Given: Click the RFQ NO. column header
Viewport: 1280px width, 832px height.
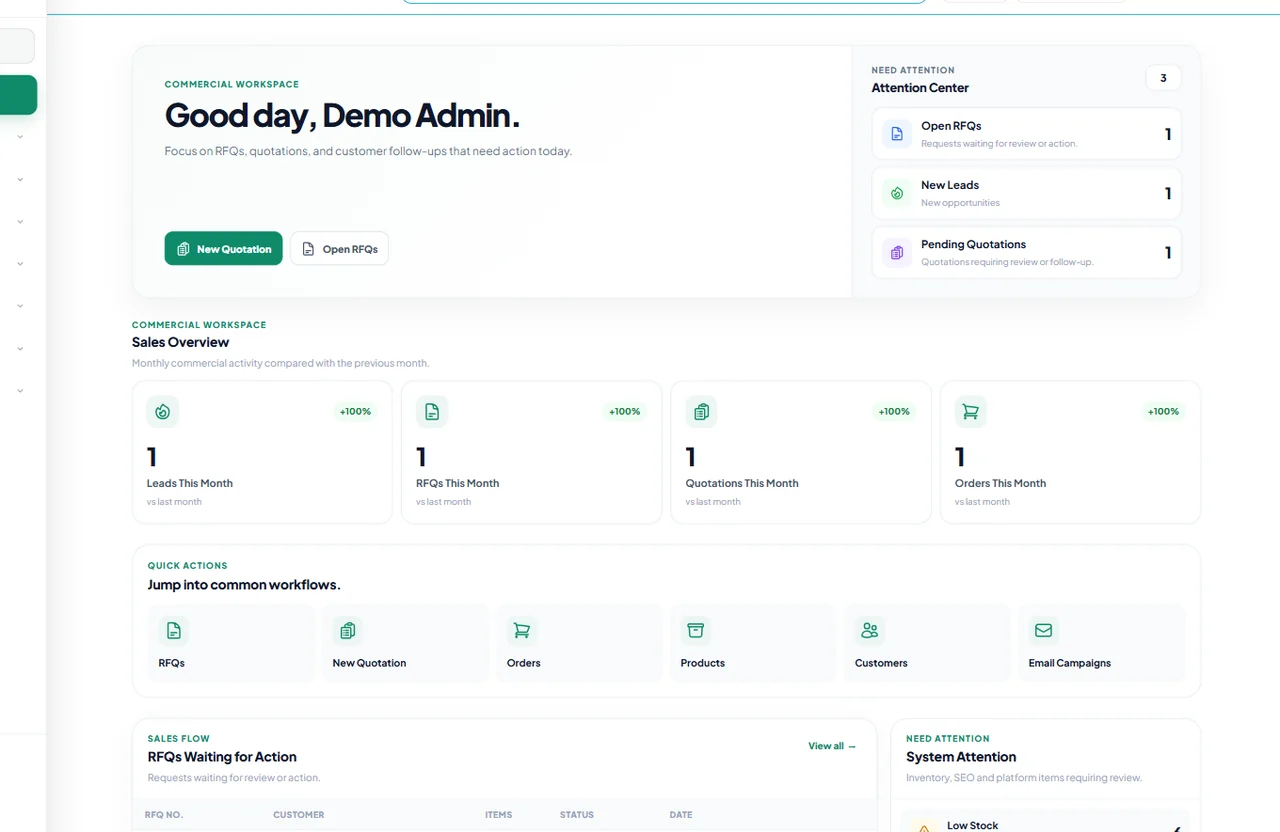Looking at the screenshot, I should pyautogui.click(x=164, y=815).
